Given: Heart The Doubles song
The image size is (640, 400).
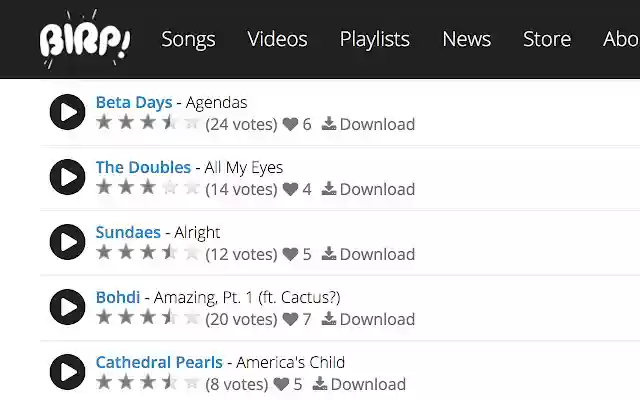Looking at the screenshot, I should click(290, 189).
